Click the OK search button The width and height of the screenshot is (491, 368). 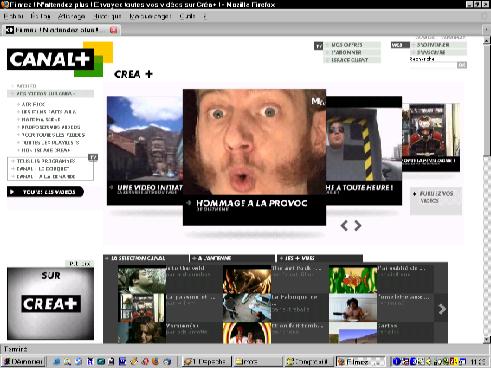pos(462,65)
